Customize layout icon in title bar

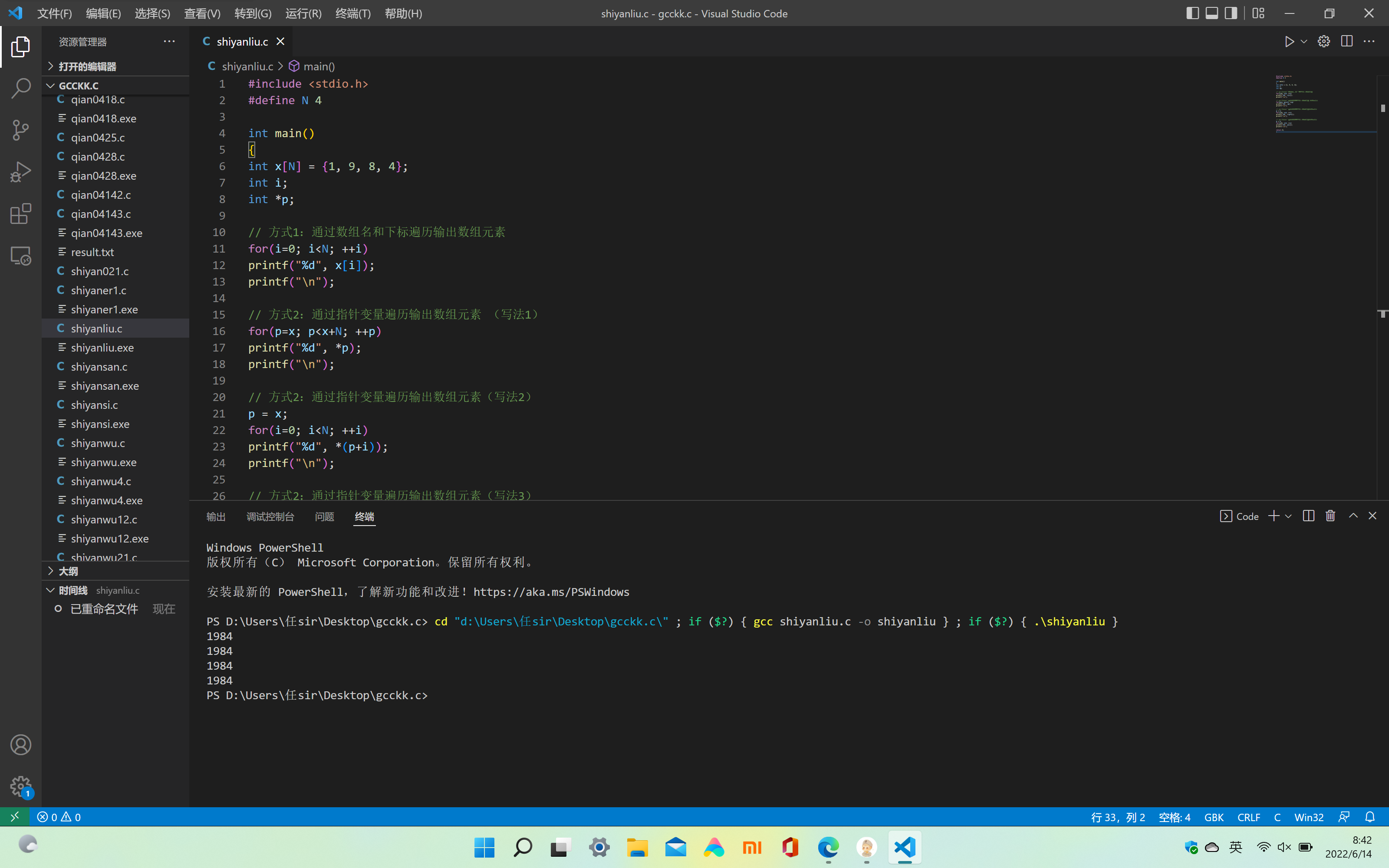pyautogui.click(x=1258, y=13)
